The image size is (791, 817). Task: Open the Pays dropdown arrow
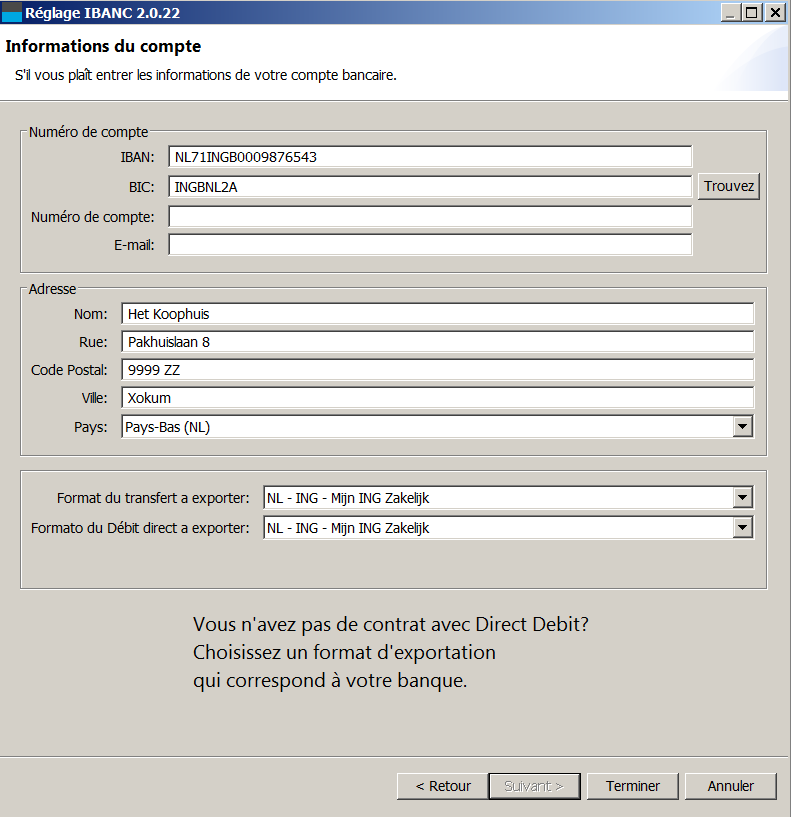tap(743, 427)
